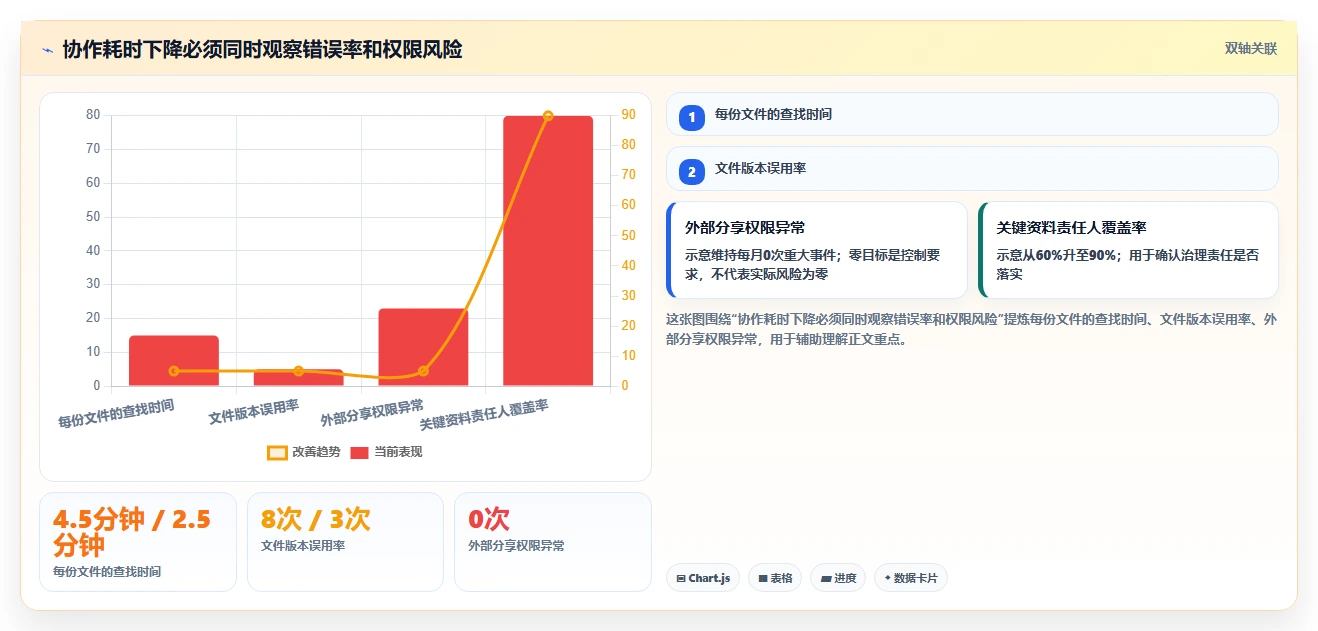Image resolution: width=1318 pixels, height=631 pixels.
Task: Click the 4.5分钟 / 2.5分钟 metric card
Action: pos(138,542)
